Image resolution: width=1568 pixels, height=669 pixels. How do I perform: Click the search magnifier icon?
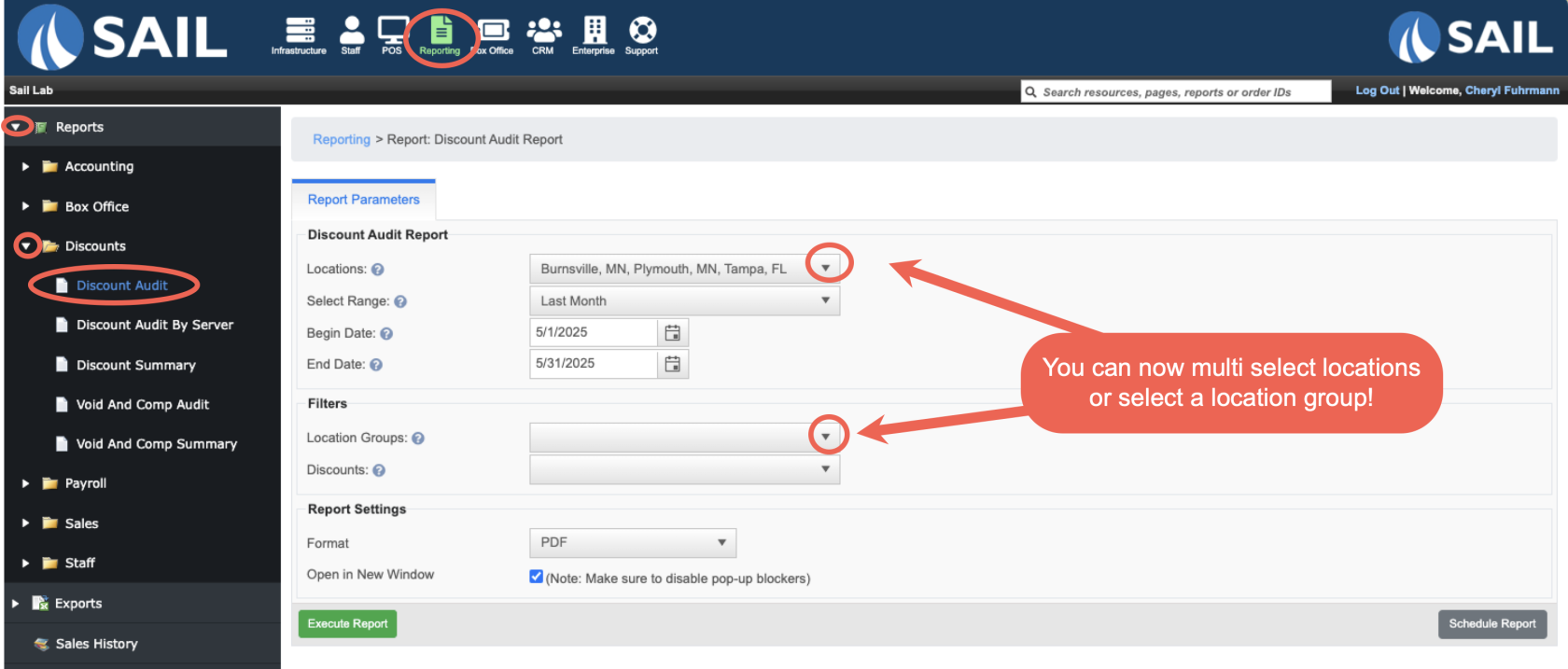pos(1031,91)
